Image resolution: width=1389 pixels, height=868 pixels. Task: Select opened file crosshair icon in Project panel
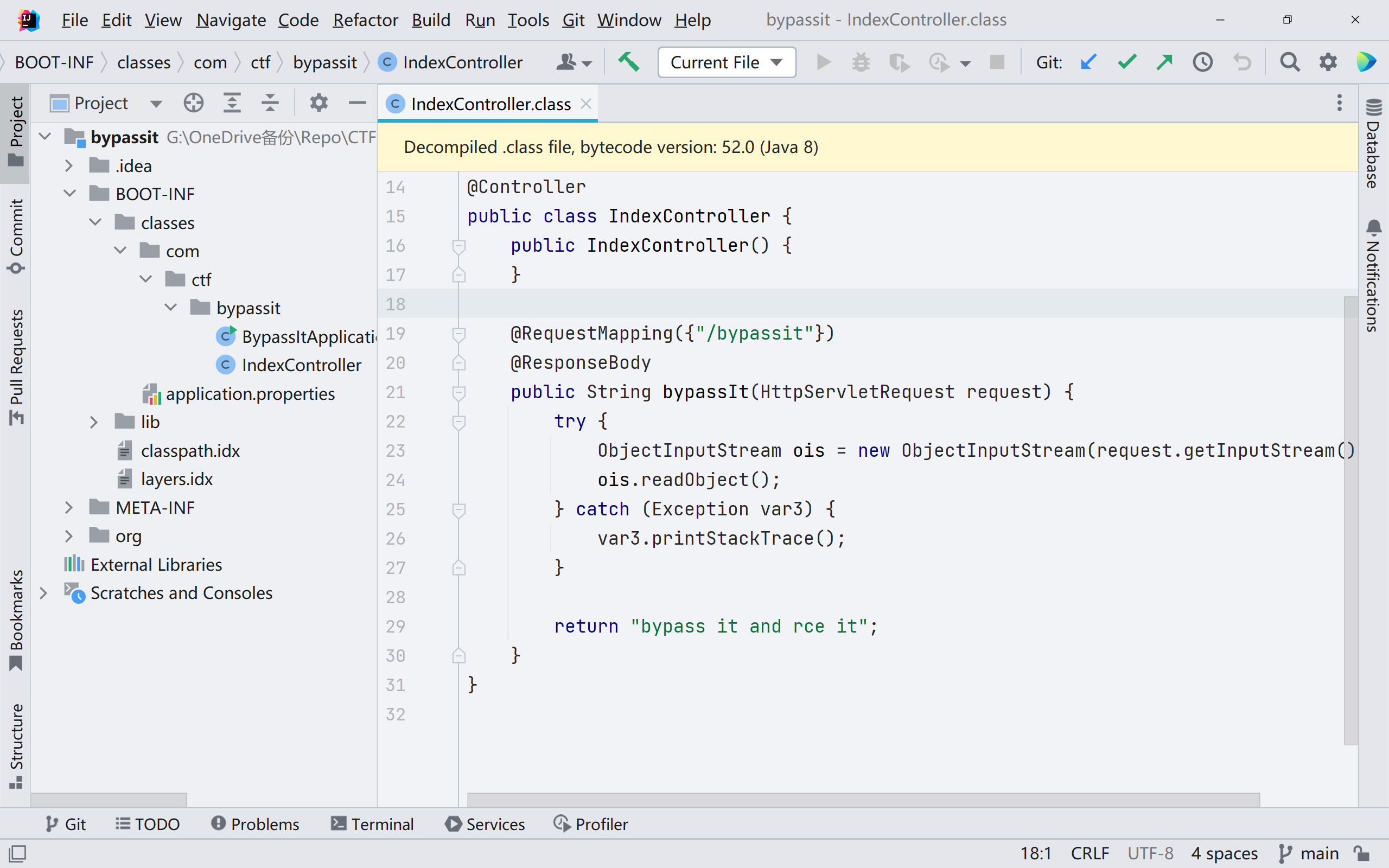coord(193,103)
